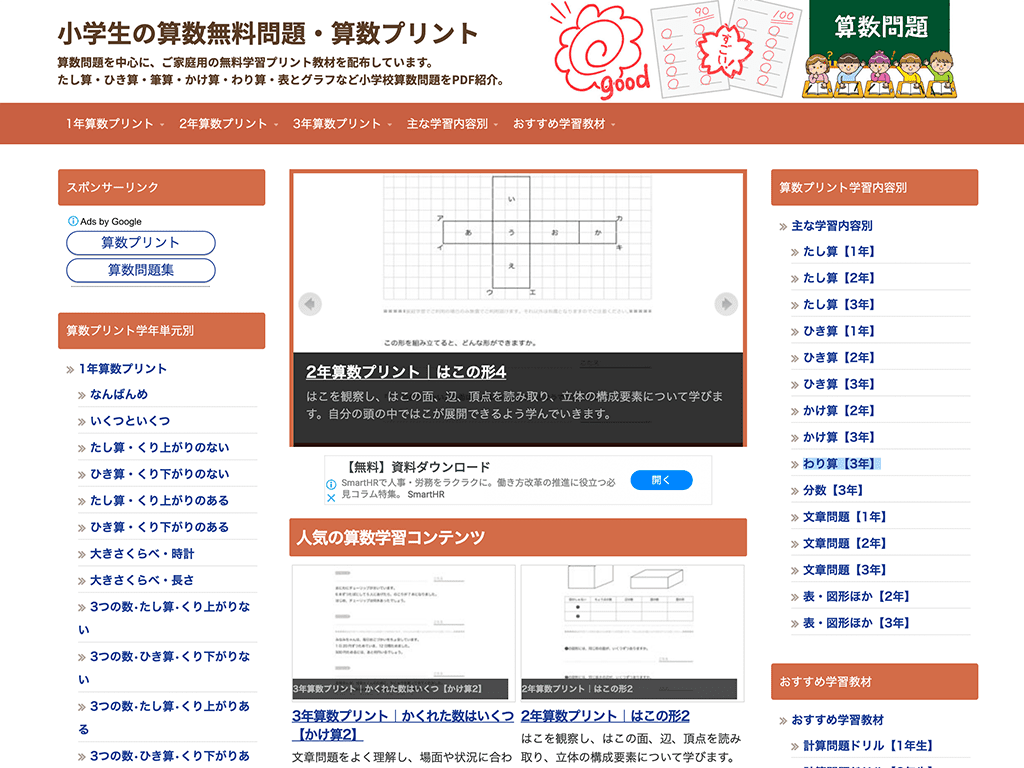Open the 表・図形ほか【2年】 link
The height and width of the screenshot is (768, 1024).
coord(856,597)
